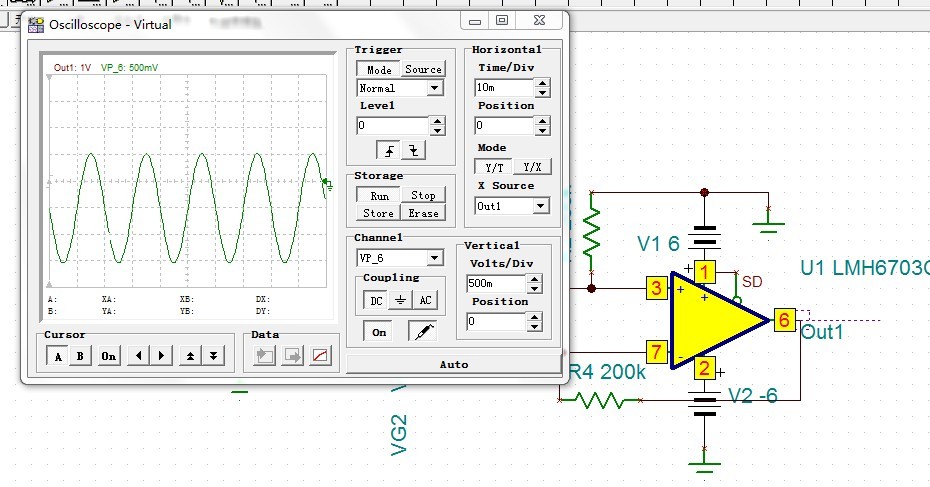Viewport: 930px width, 487px height.
Task: Click the green waveform trigger marker
Action: click(327, 184)
